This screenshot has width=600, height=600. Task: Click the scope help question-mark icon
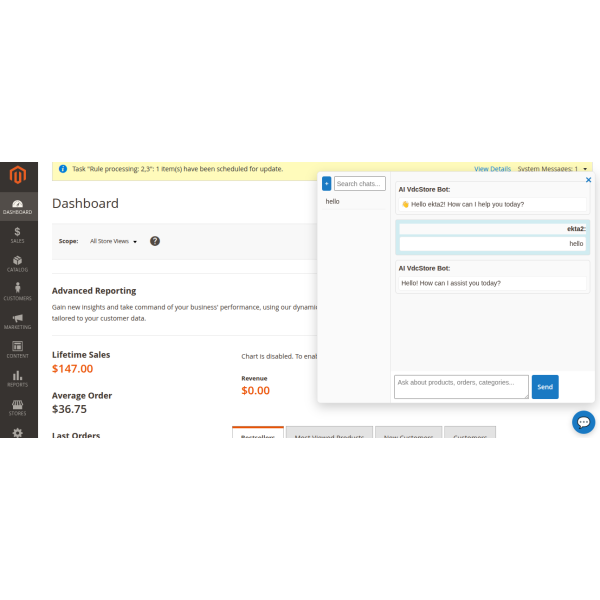155,241
